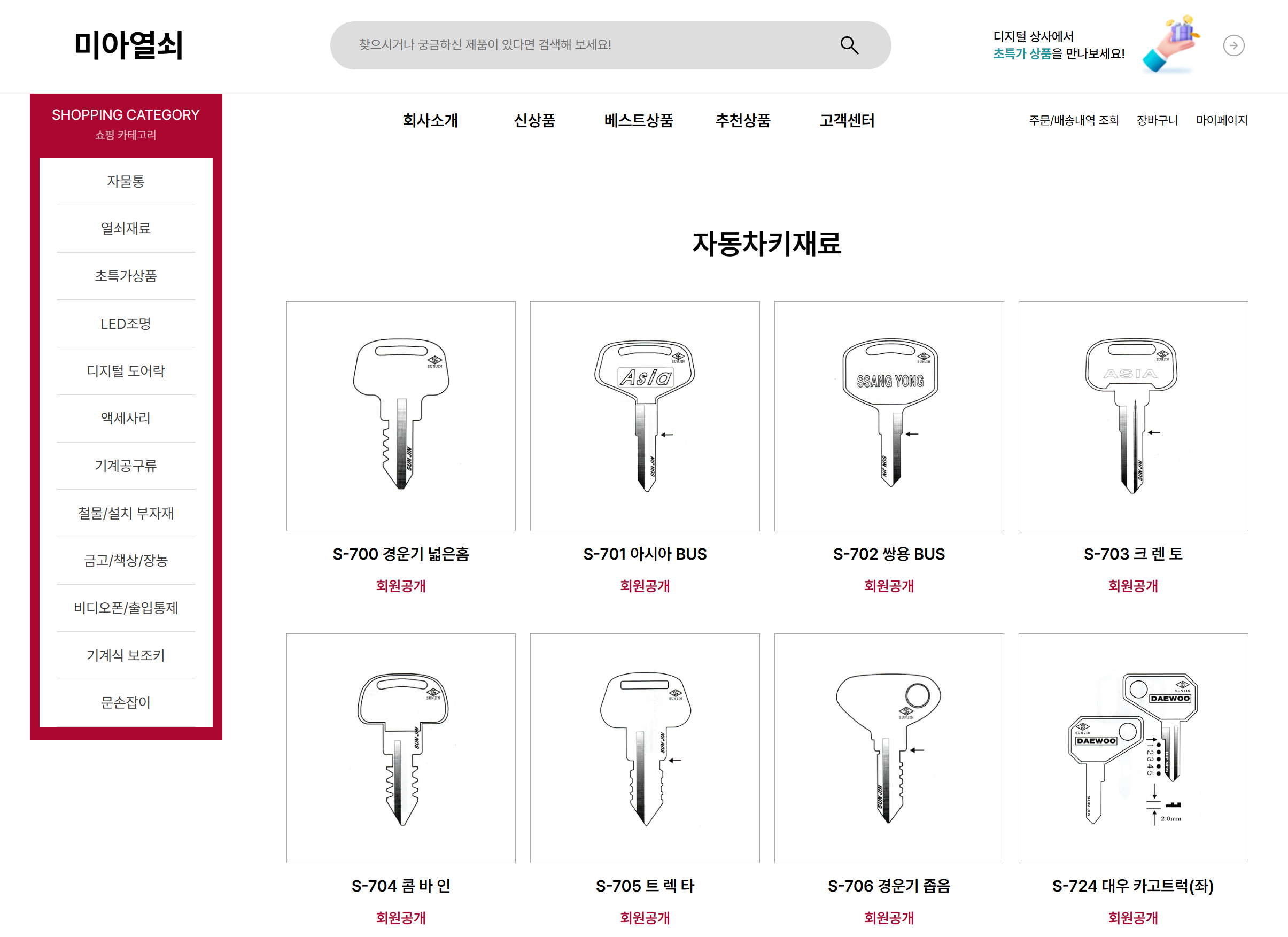Go to 고객센터 in the top menu

[x=847, y=120]
